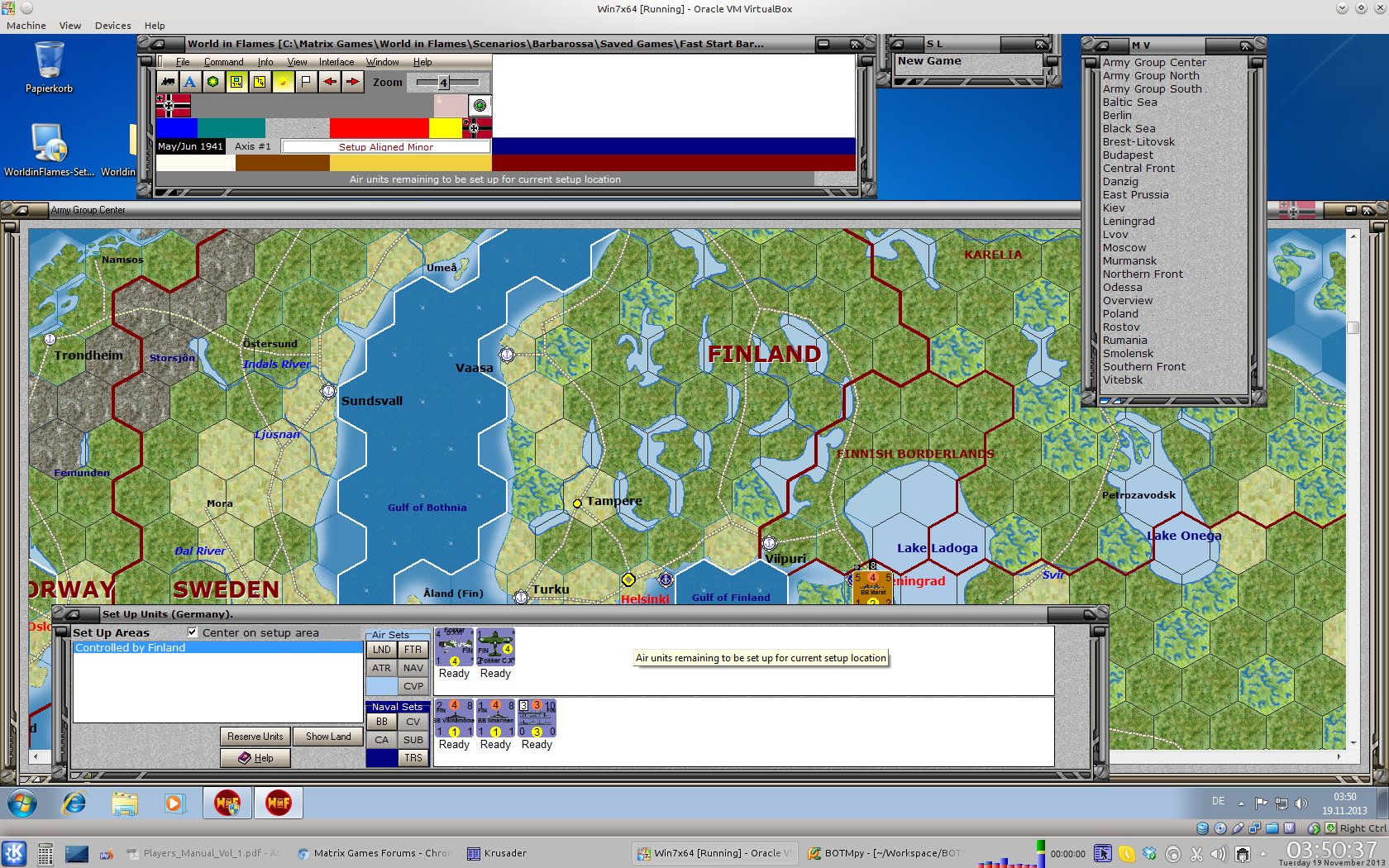Open the Papierkorb recycle bin
Screen dimensions: 1389x868
pos(50,68)
